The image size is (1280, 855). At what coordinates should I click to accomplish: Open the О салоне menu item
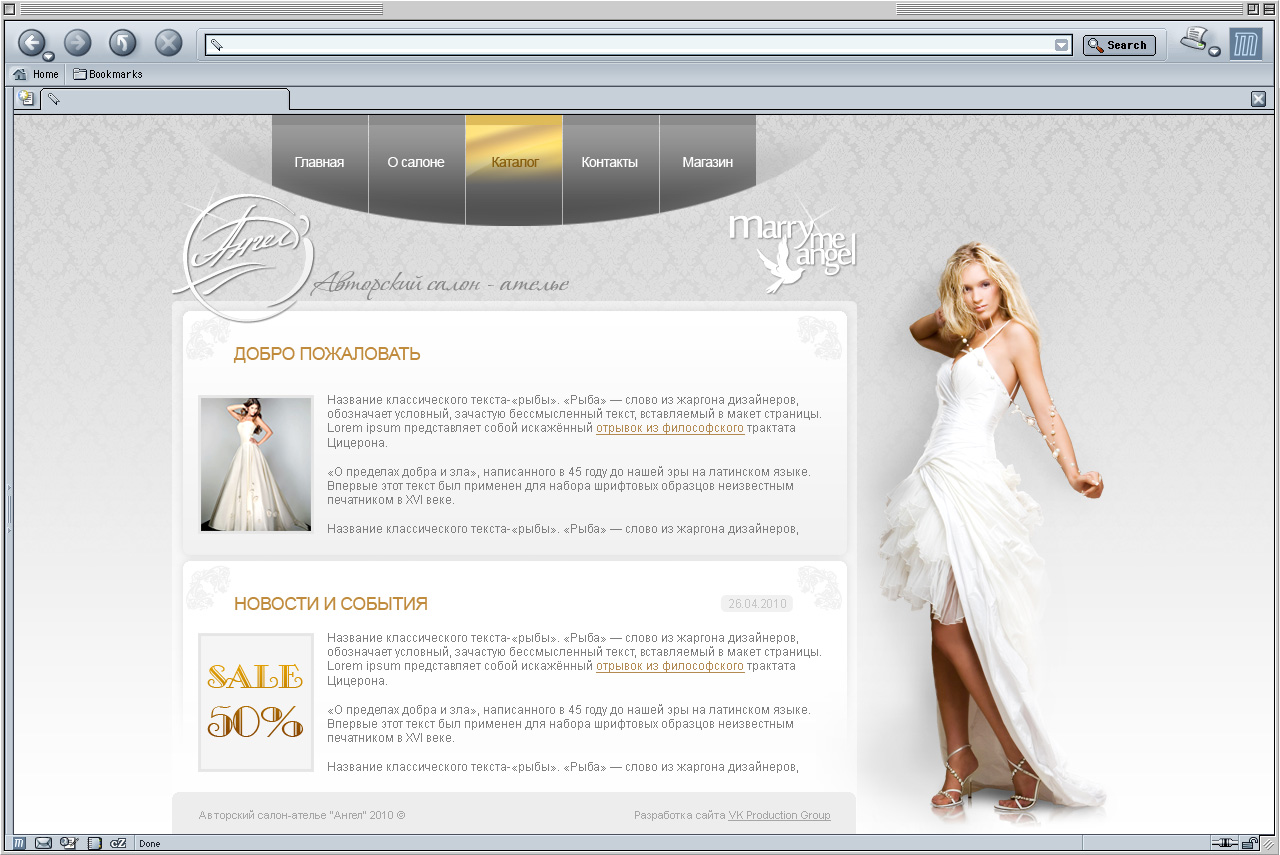point(416,162)
